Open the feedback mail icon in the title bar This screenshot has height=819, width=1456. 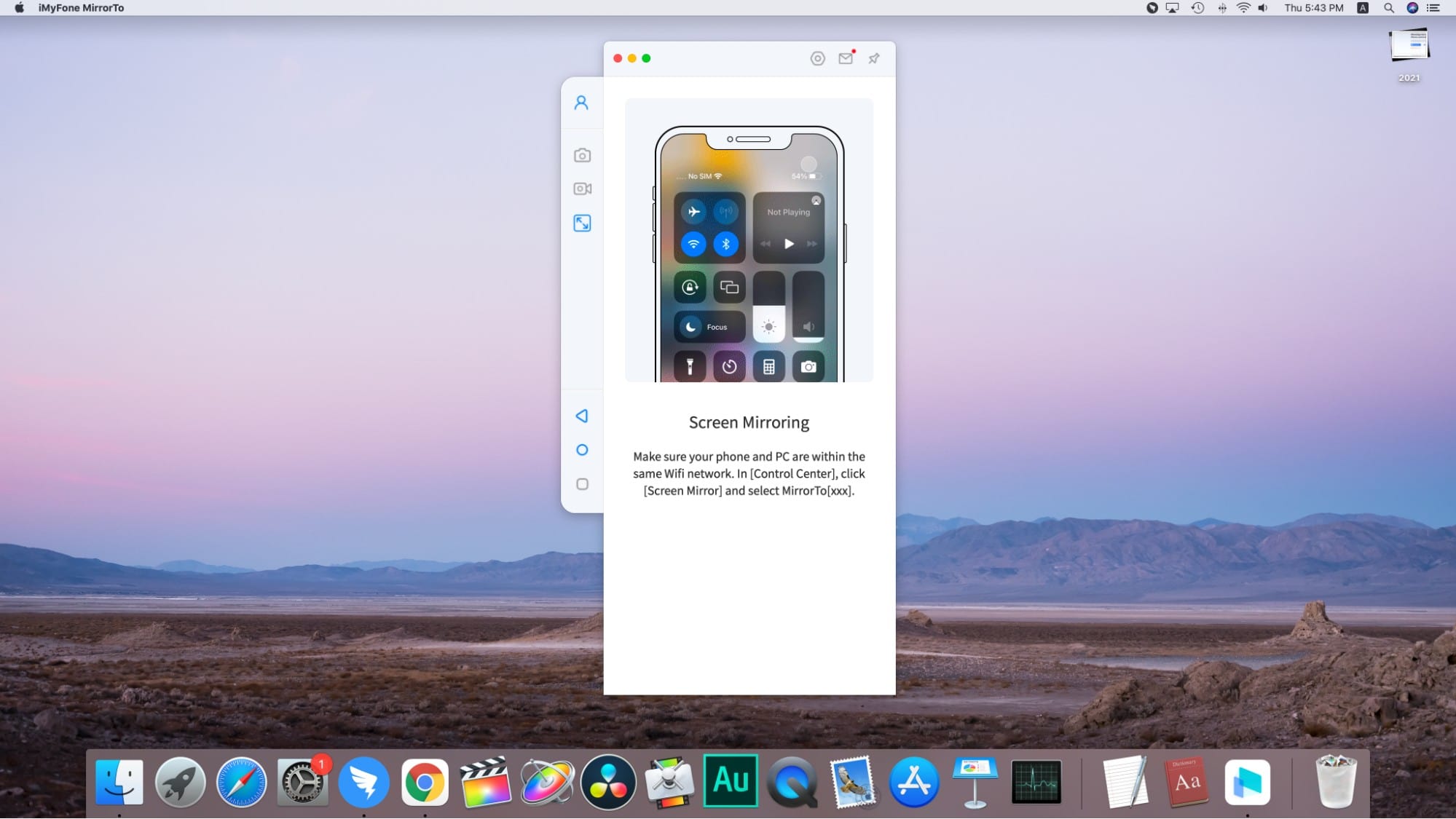[846, 58]
